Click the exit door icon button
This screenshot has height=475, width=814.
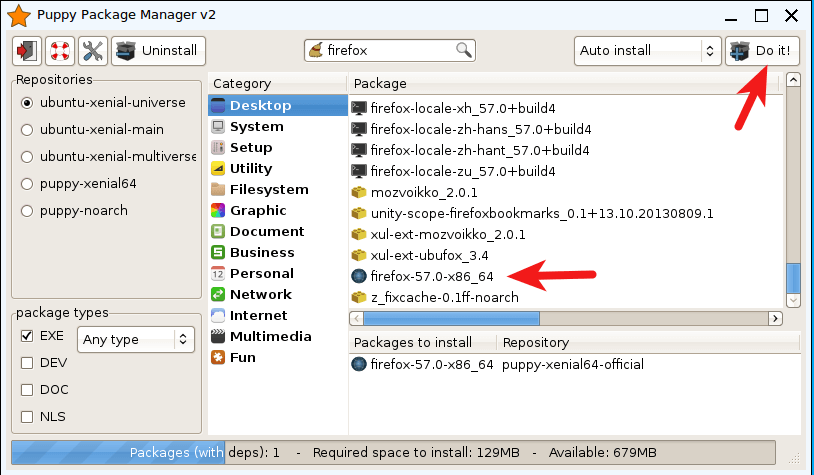[x=25, y=51]
